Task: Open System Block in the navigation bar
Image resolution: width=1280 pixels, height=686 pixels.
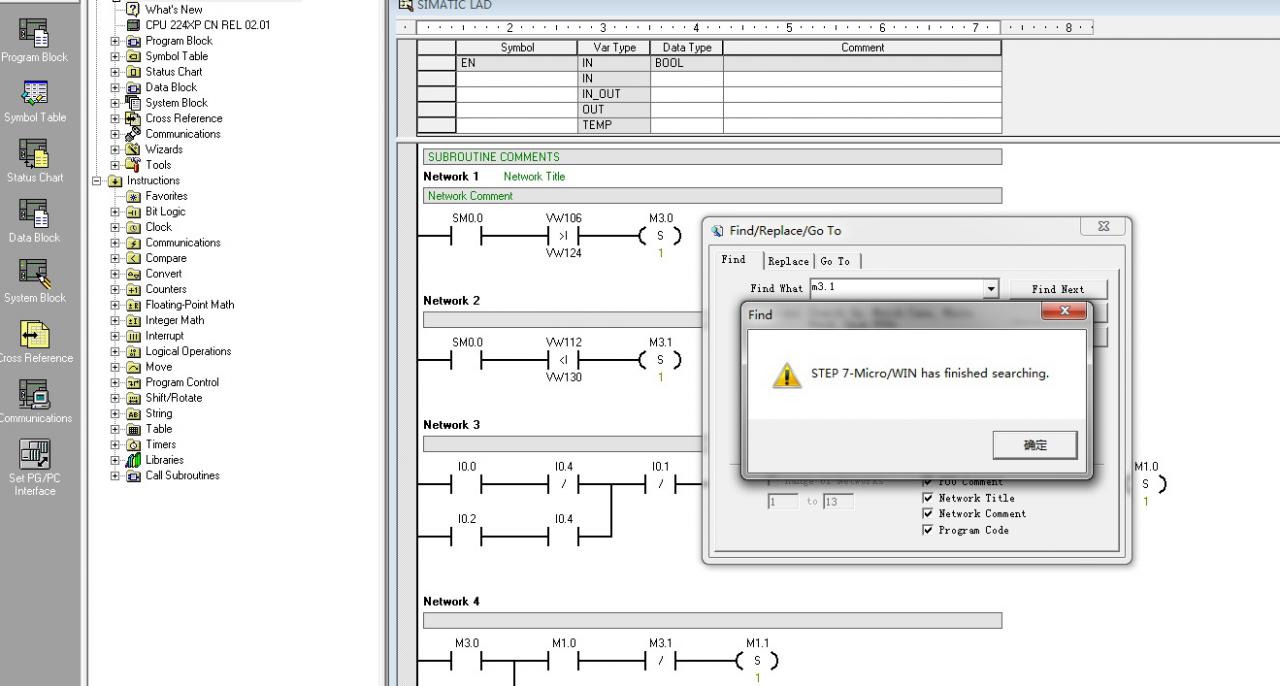Action: 34,280
